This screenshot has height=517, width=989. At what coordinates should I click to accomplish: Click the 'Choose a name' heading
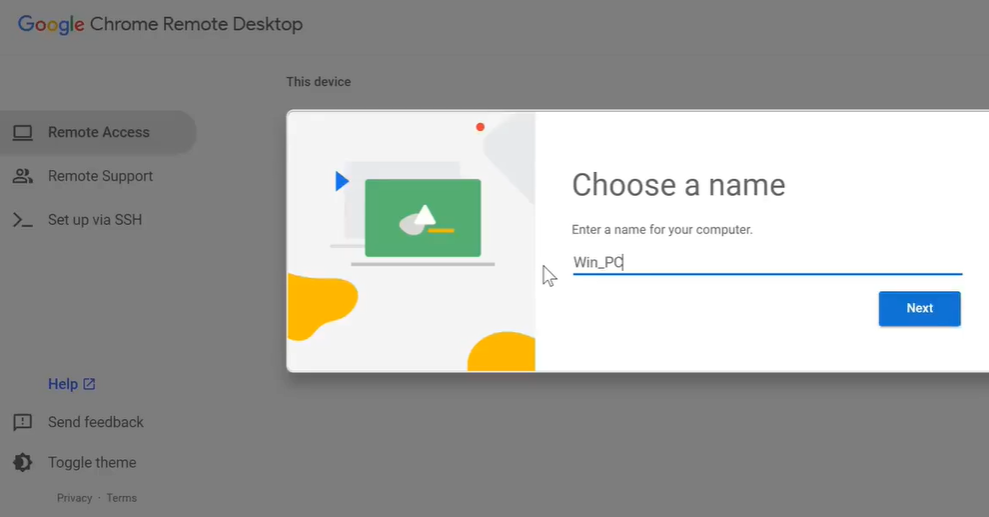[679, 185]
